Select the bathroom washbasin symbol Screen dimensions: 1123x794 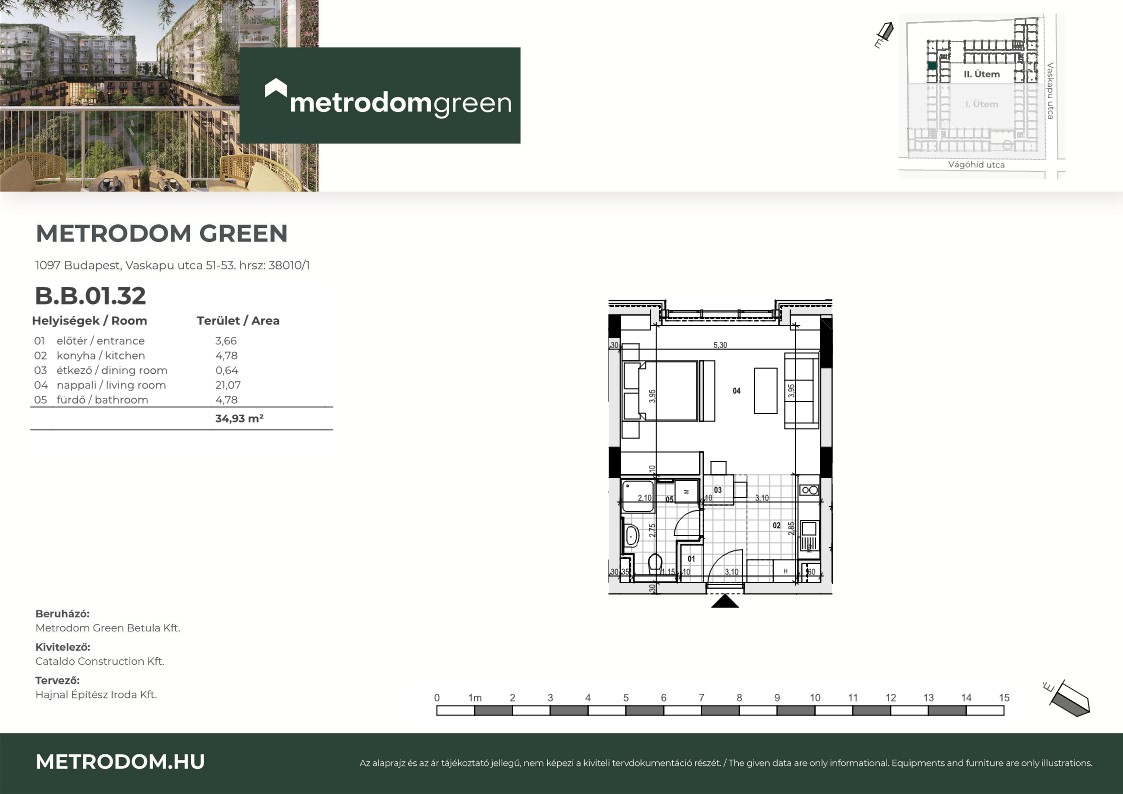pyautogui.click(x=630, y=536)
